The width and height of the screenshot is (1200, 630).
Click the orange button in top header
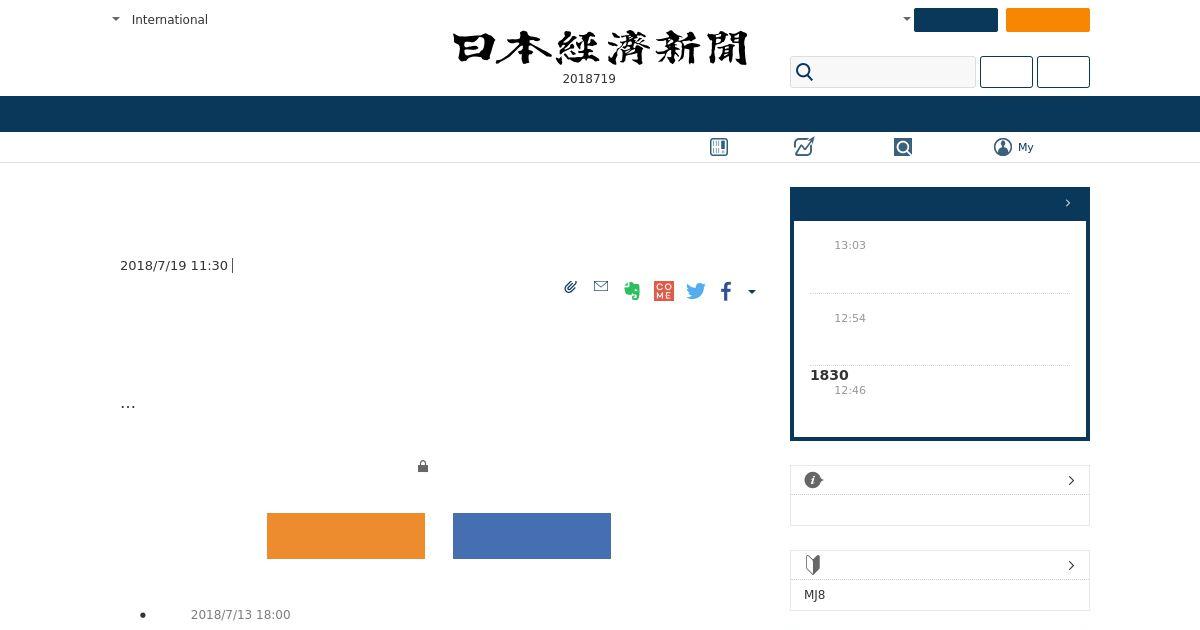[x=1048, y=20]
